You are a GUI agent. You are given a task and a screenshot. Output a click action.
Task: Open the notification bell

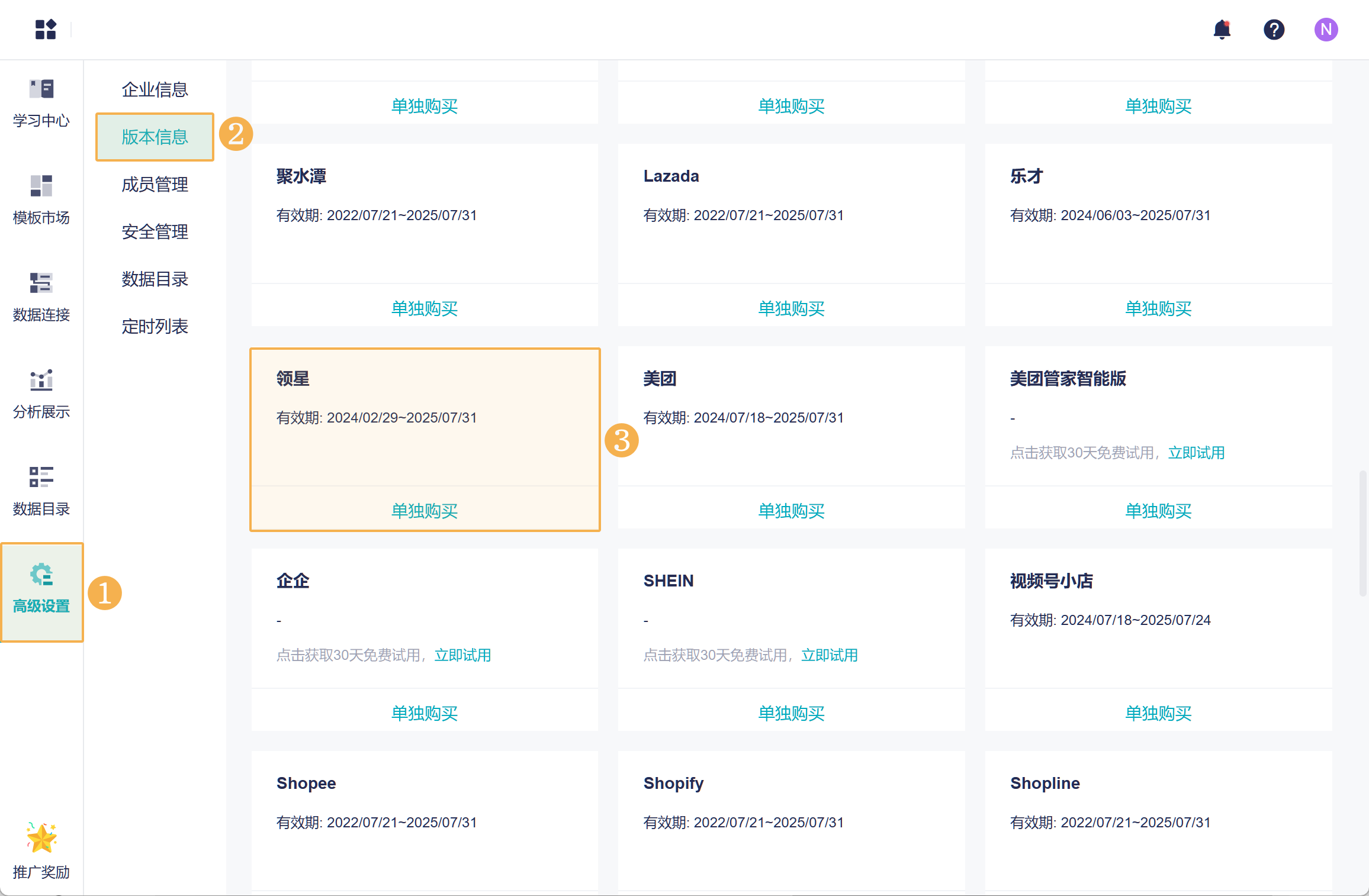(1222, 29)
